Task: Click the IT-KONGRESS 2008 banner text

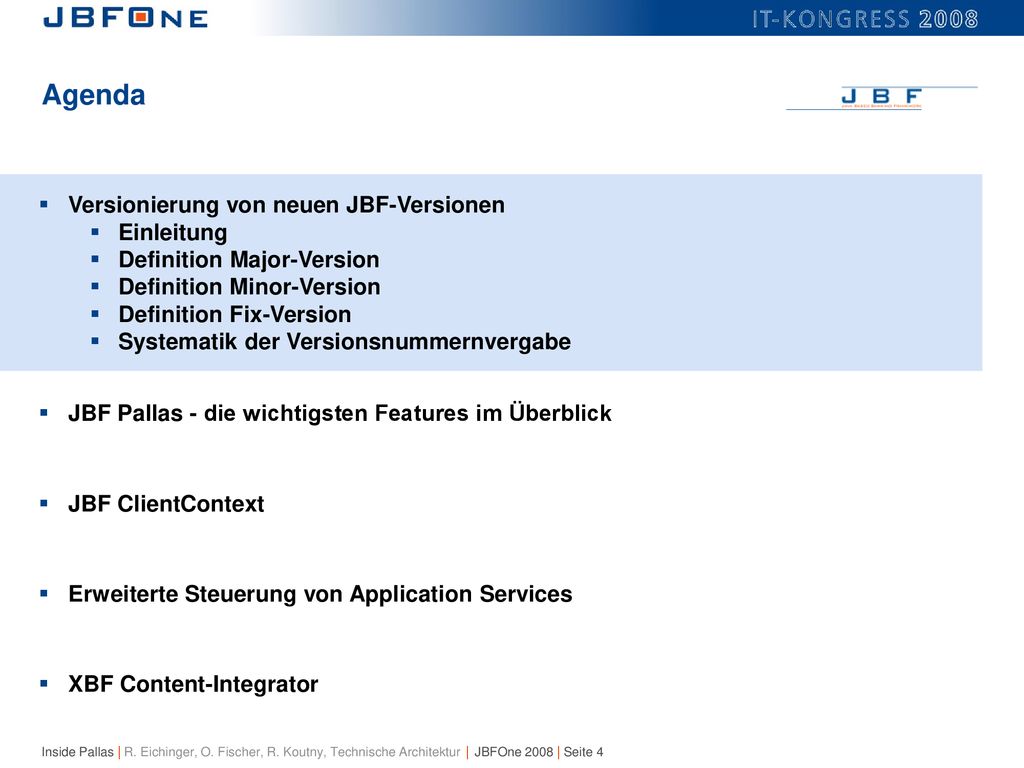Action: point(865,19)
